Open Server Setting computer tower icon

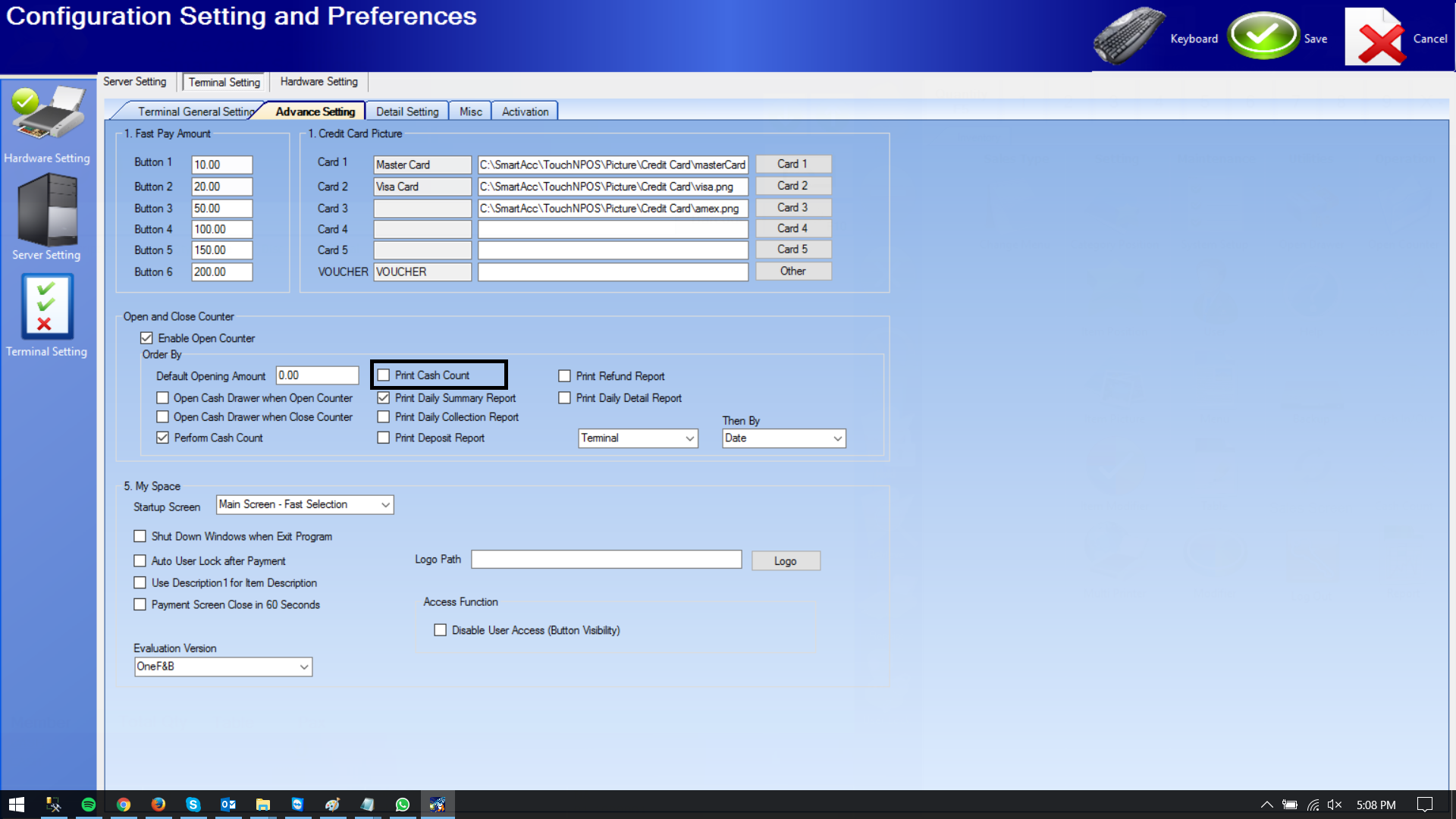[x=47, y=210]
